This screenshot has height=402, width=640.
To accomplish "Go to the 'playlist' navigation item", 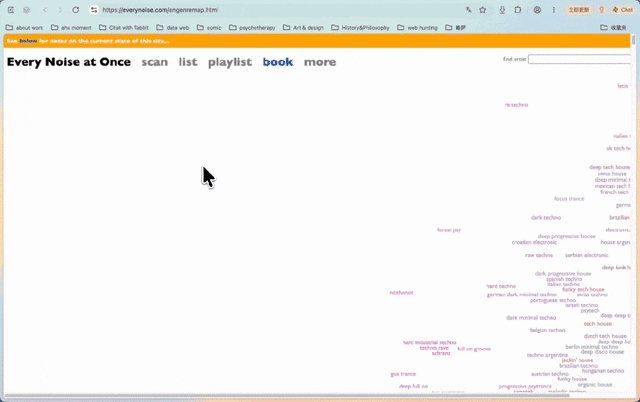I will pyautogui.click(x=230, y=62).
